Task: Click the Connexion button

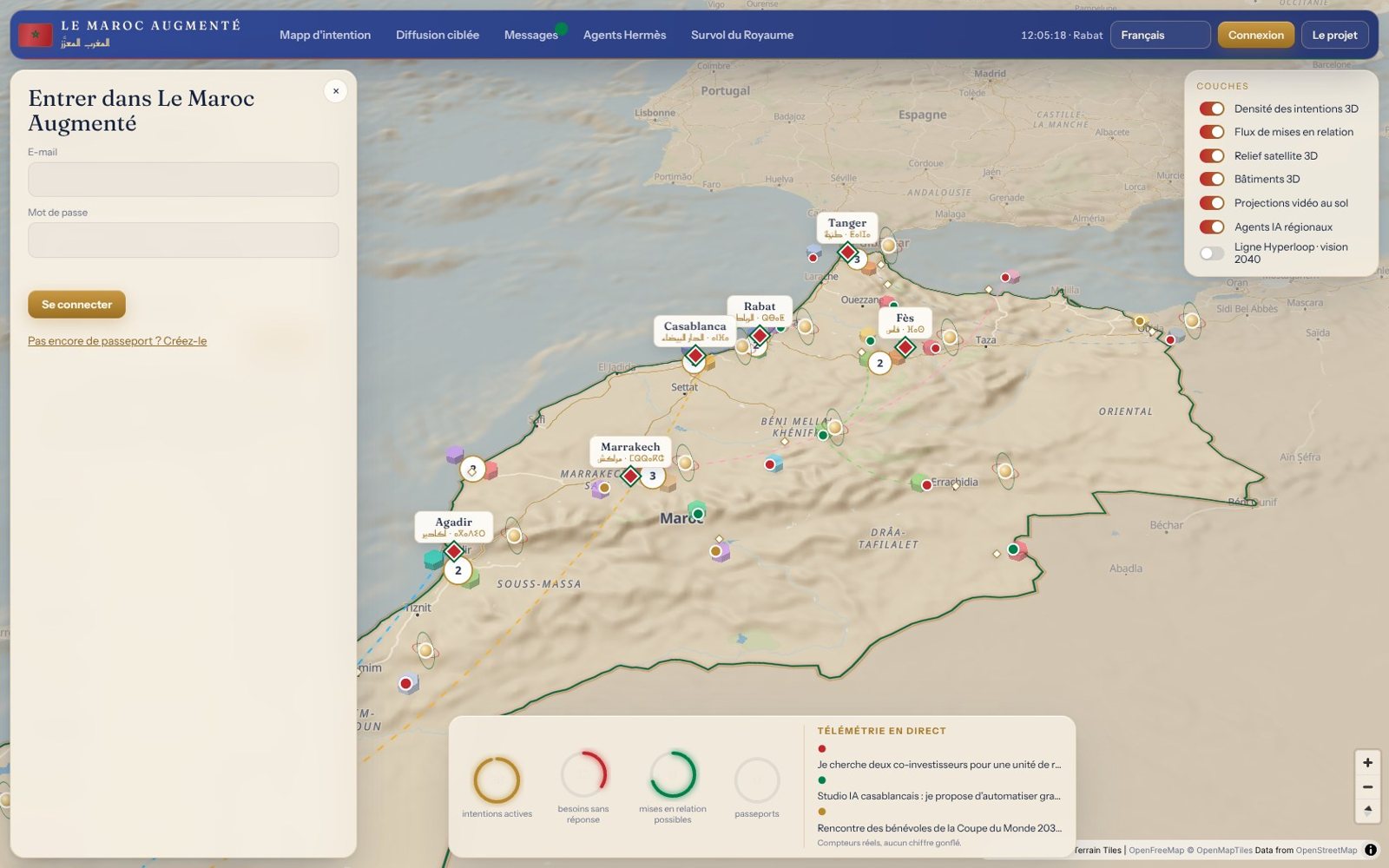Action: click(1255, 35)
